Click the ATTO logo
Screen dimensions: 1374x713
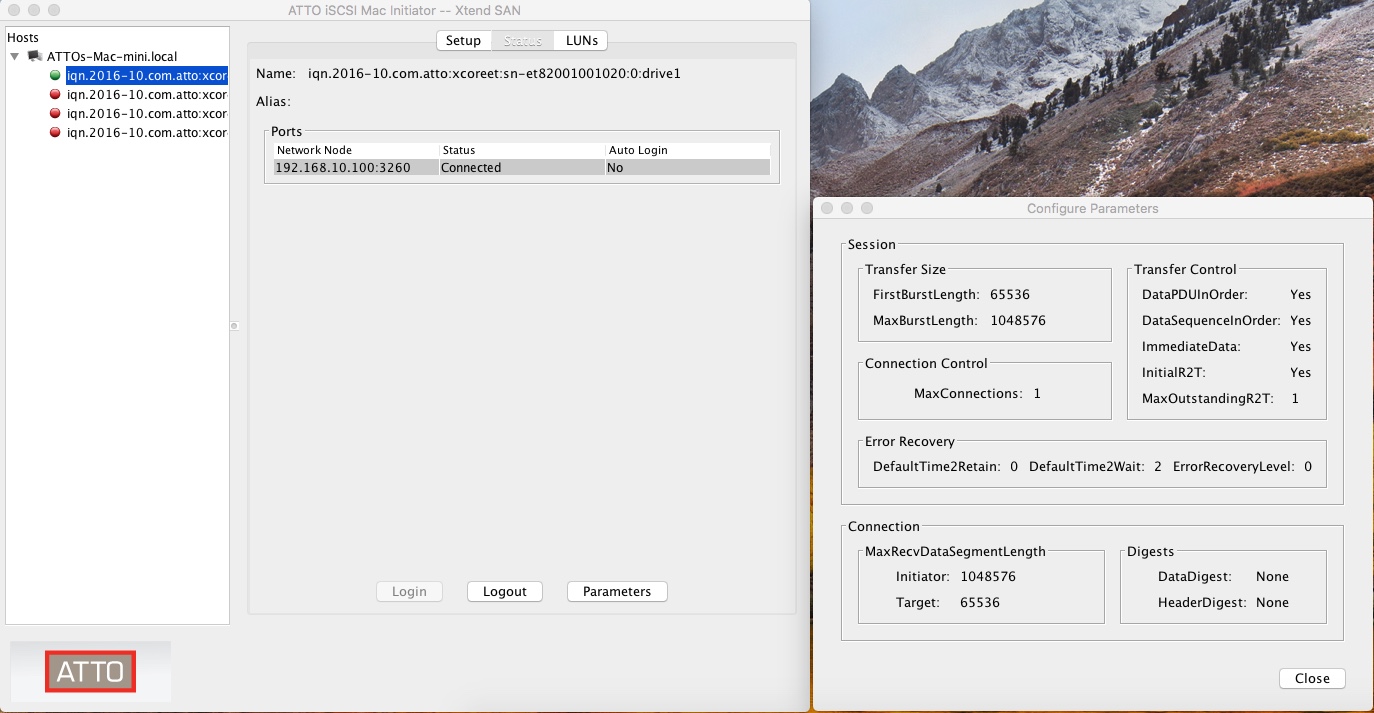tap(90, 671)
